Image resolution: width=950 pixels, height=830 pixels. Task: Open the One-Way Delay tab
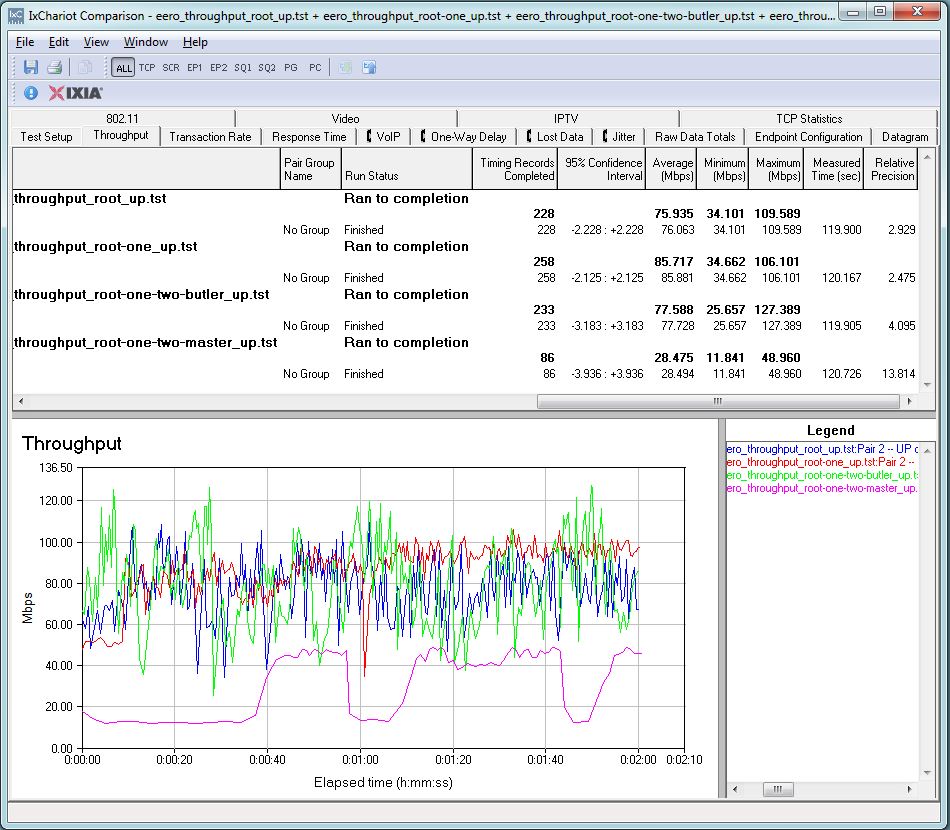click(463, 137)
